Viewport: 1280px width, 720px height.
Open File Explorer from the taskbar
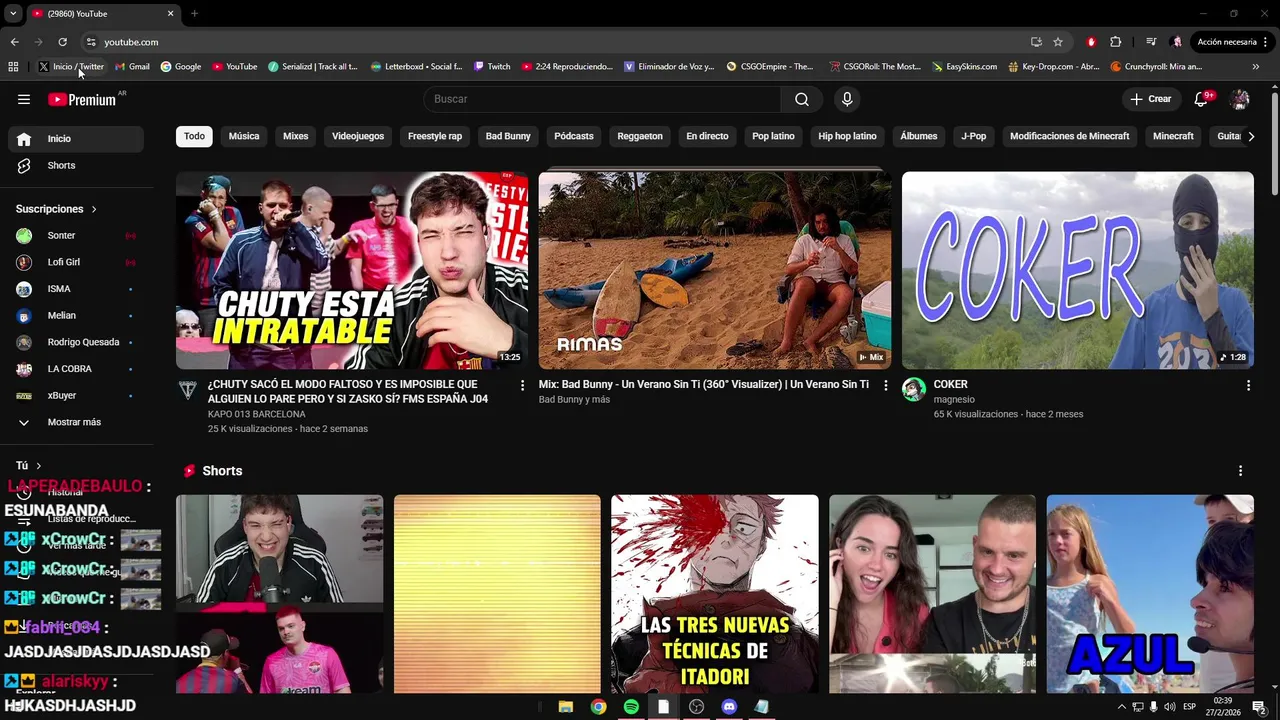(x=566, y=707)
